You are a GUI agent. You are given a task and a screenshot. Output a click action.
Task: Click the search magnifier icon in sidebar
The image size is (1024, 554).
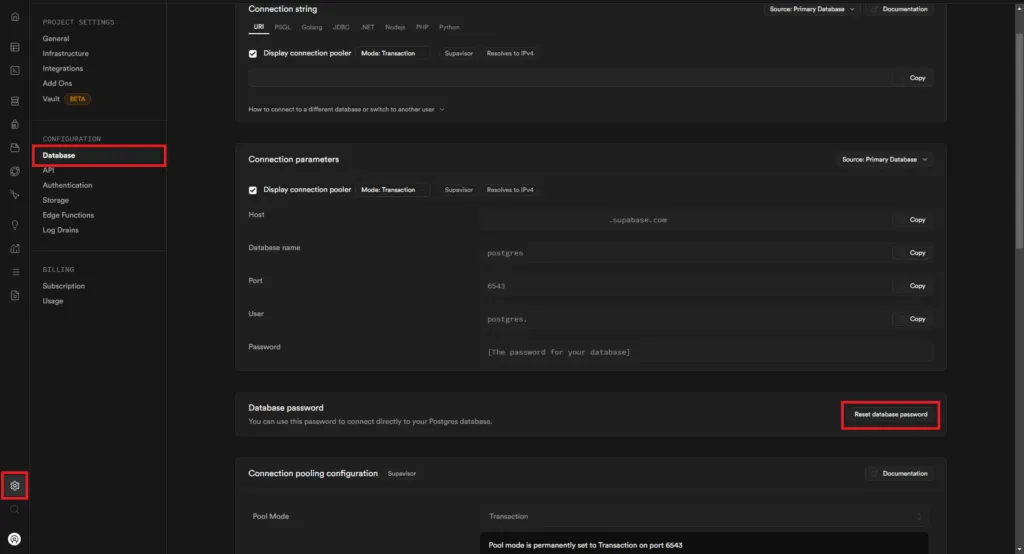(x=15, y=510)
